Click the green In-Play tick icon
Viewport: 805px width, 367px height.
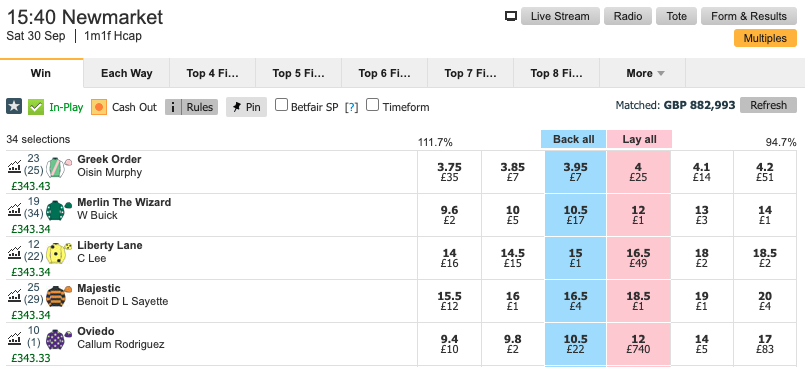coord(36,107)
